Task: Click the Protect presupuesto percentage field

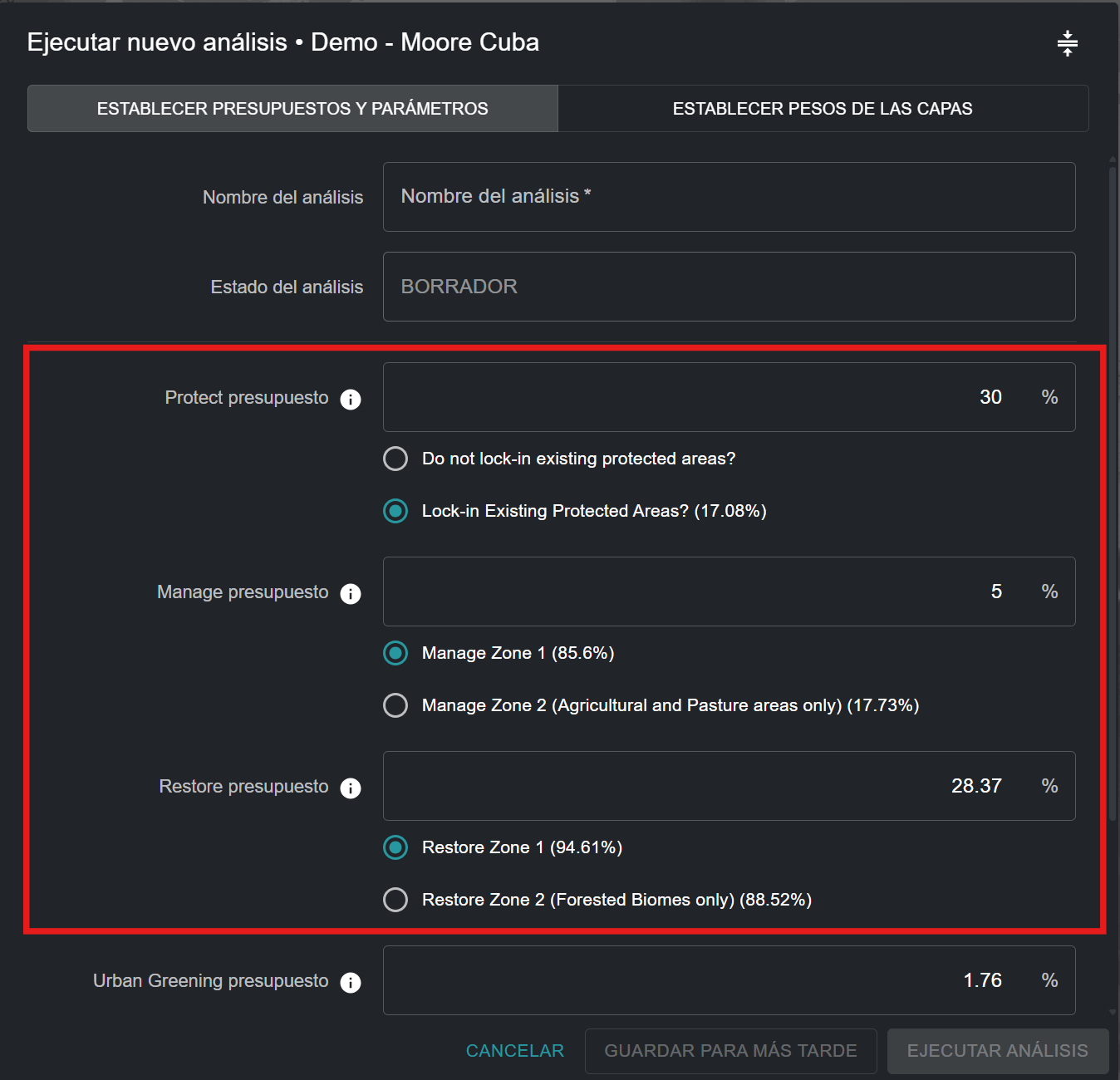Action: coord(706,397)
